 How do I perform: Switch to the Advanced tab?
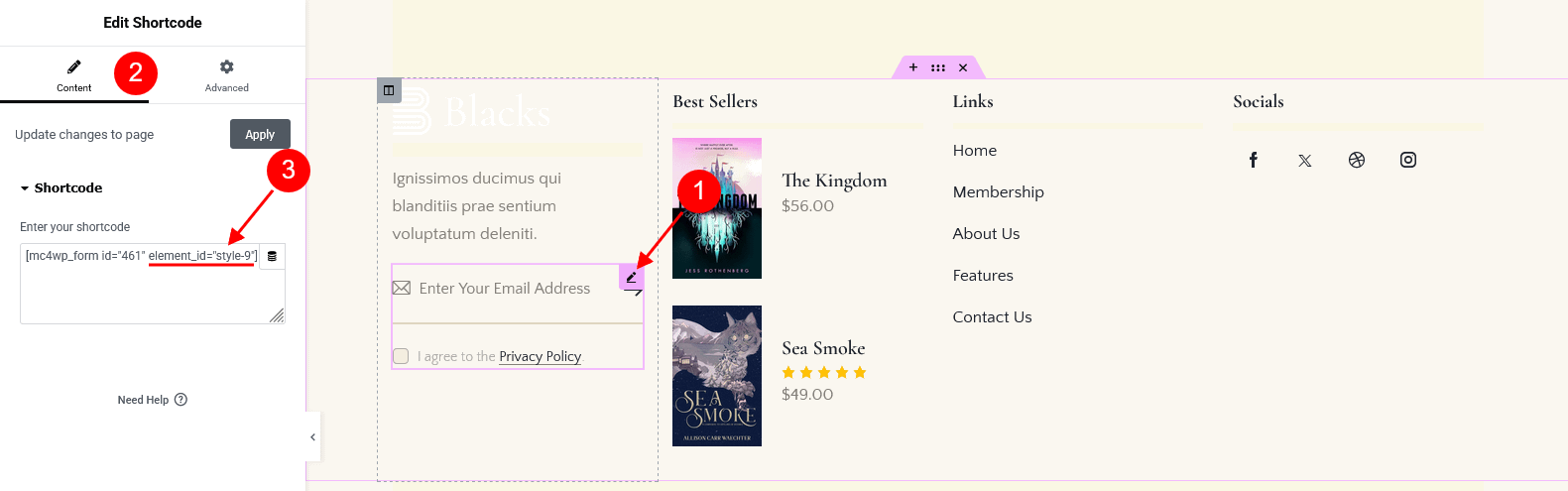coord(227,74)
